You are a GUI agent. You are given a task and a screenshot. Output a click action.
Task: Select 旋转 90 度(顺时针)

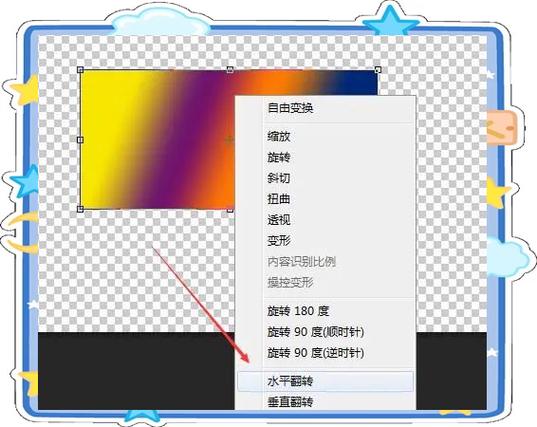pyautogui.click(x=325, y=332)
